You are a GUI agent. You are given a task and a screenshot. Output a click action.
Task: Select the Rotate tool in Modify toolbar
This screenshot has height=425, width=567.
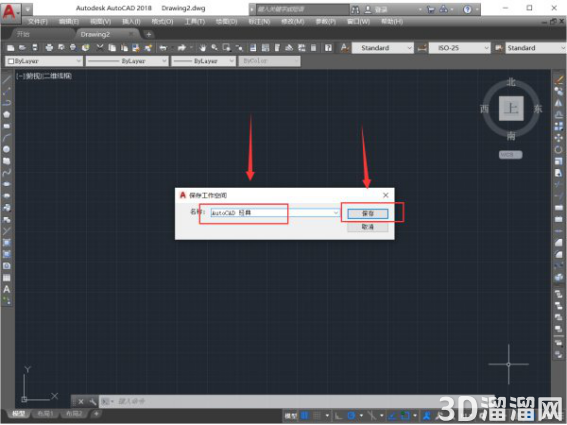(559, 149)
